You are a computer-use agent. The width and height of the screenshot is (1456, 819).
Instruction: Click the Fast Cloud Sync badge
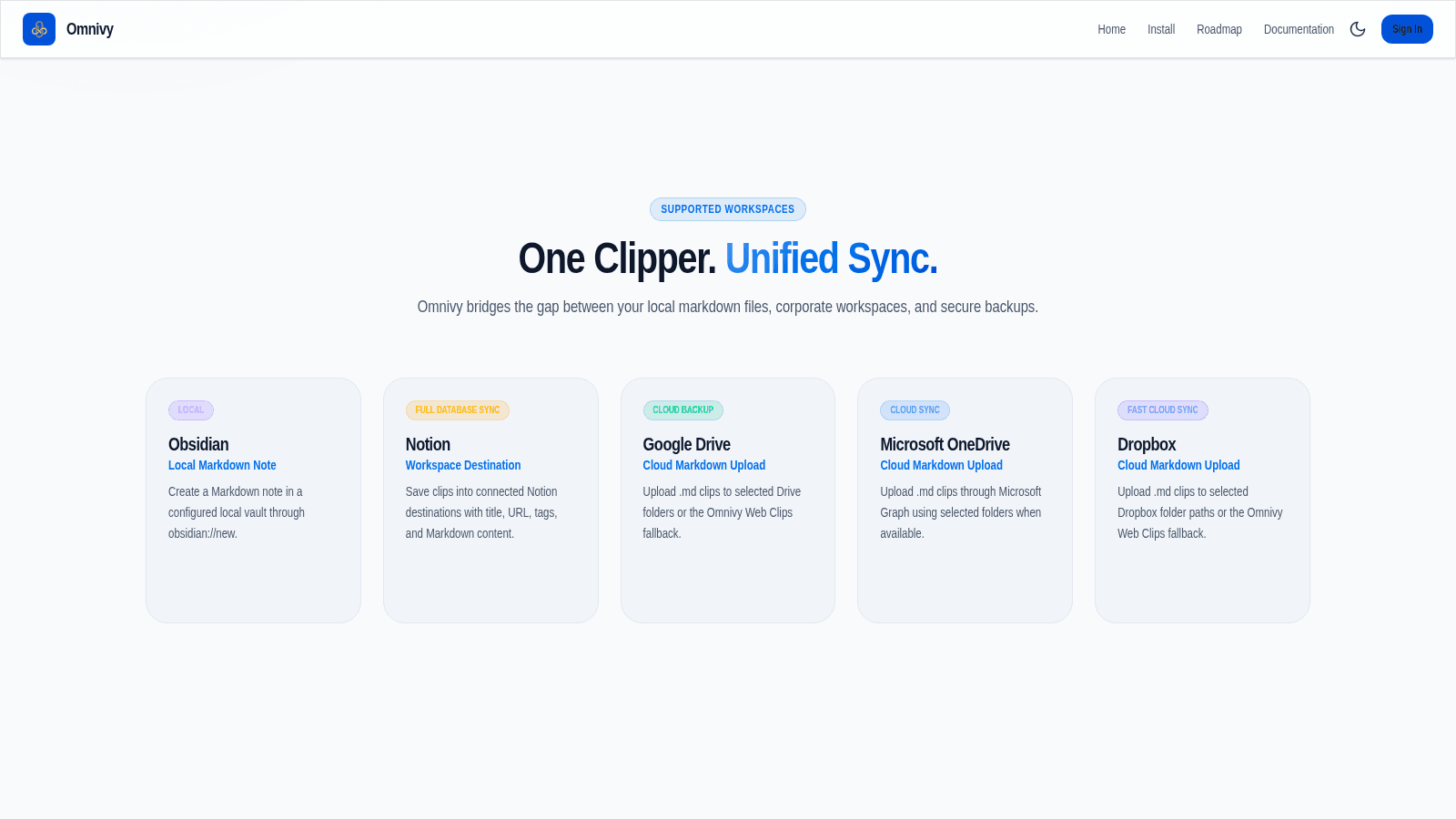click(1163, 410)
